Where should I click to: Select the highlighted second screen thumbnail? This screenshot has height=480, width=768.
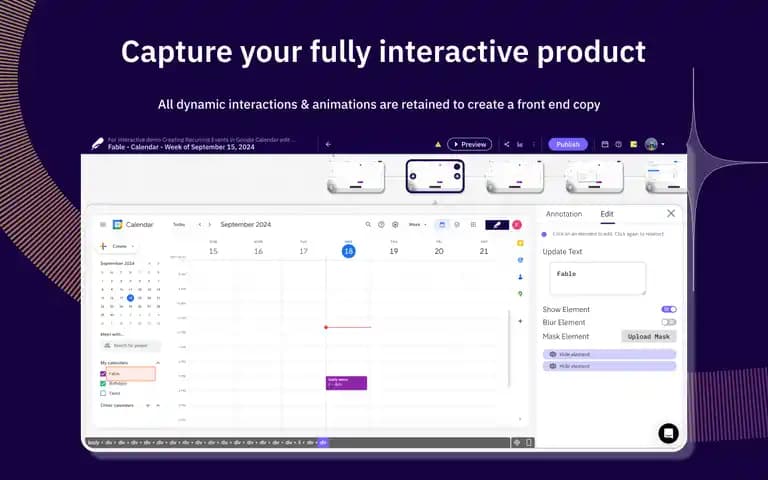click(435, 176)
